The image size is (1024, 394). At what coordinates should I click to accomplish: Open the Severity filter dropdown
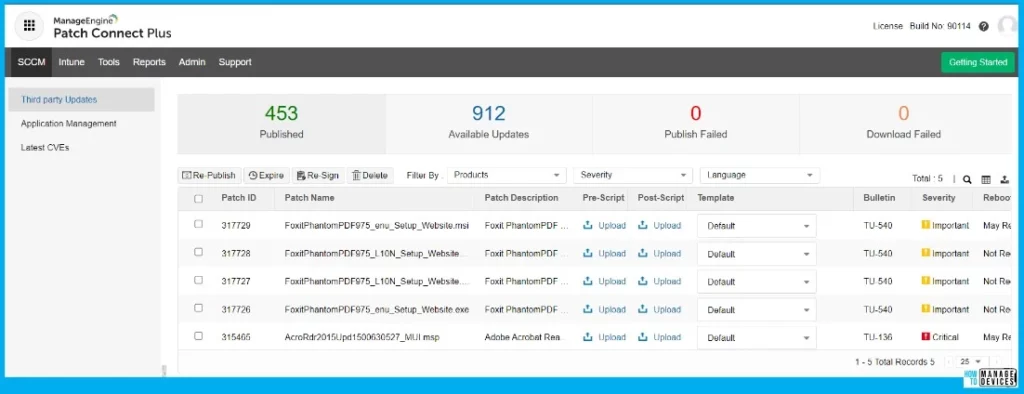coord(632,175)
